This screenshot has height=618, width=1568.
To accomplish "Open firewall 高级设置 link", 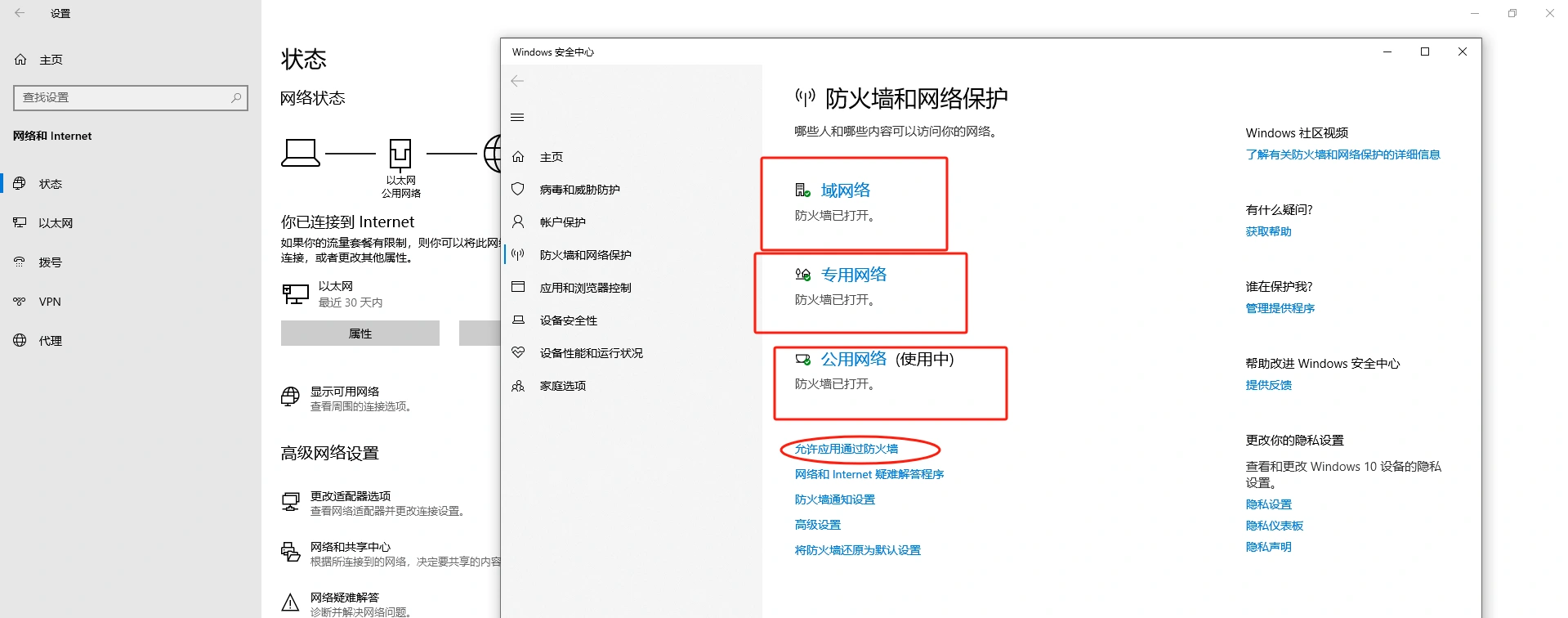I will (818, 525).
